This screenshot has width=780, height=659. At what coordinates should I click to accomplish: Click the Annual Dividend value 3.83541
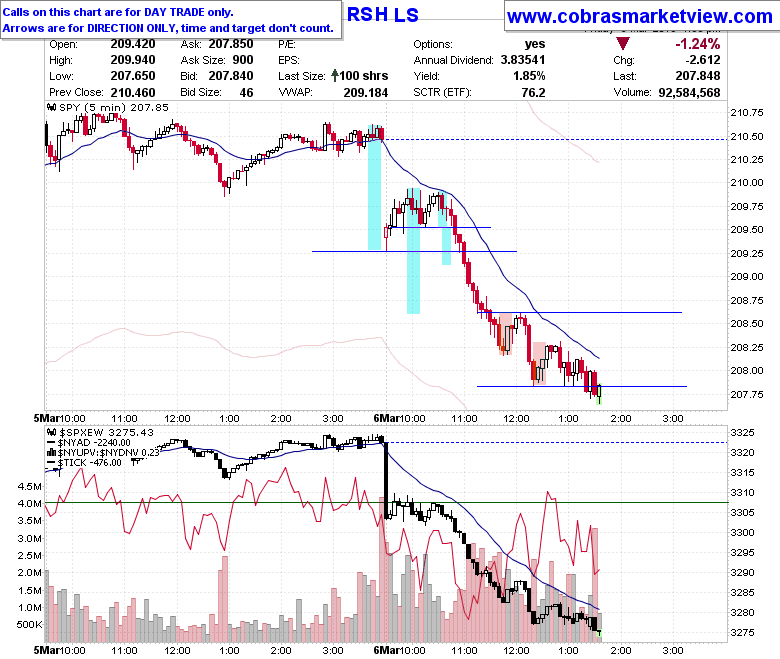pos(523,60)
